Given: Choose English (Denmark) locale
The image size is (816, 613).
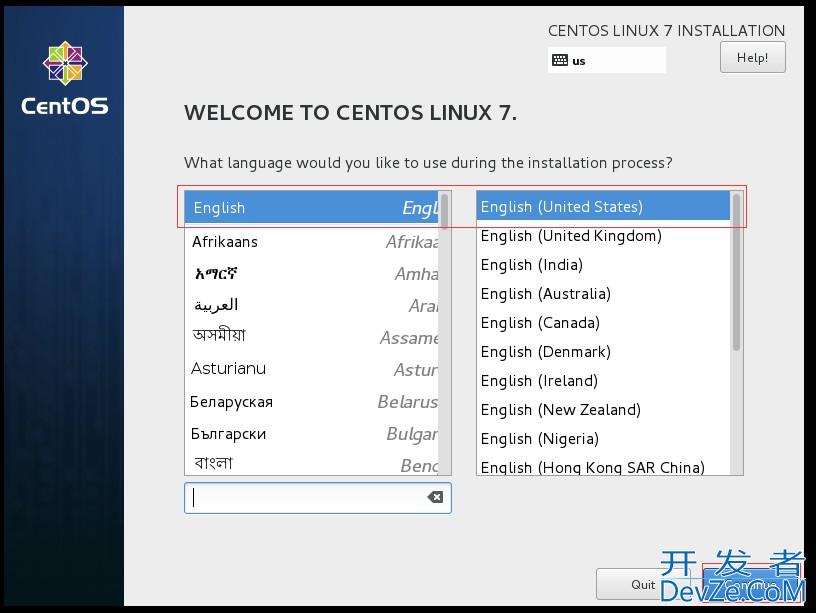Looking at the screenshot, I should (603, 352).
